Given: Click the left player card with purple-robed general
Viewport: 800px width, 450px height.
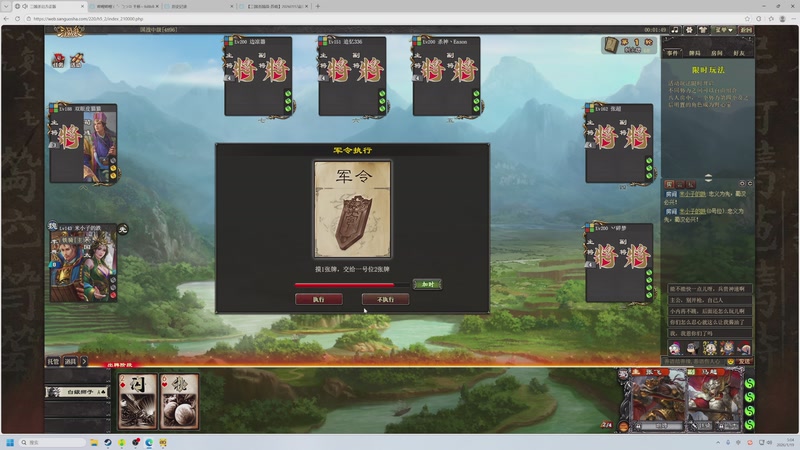Looking at the screenshot, I should (83, 143).
